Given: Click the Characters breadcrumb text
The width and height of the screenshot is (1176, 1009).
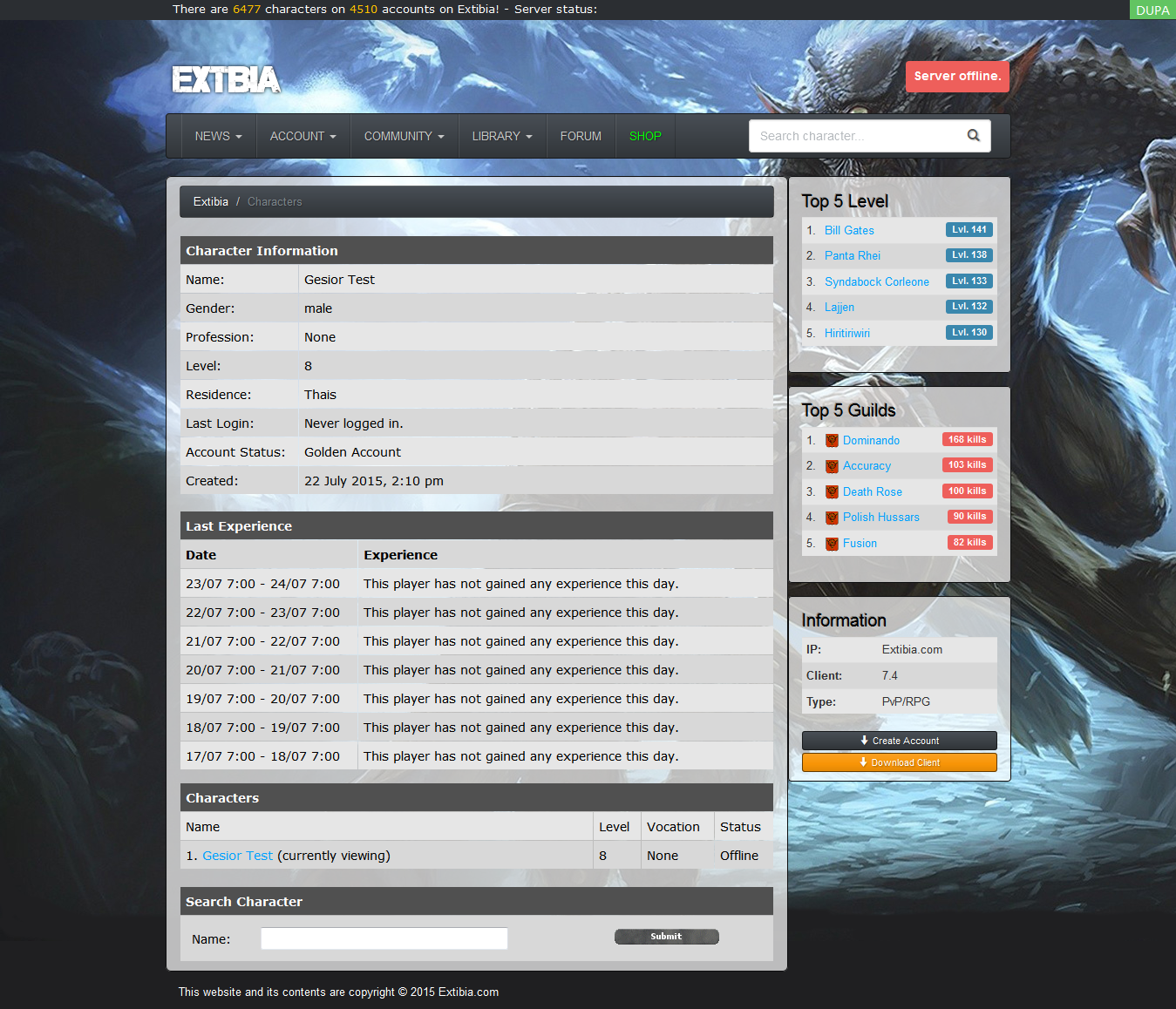Looking at the screenshot, I should coord(275,201).
